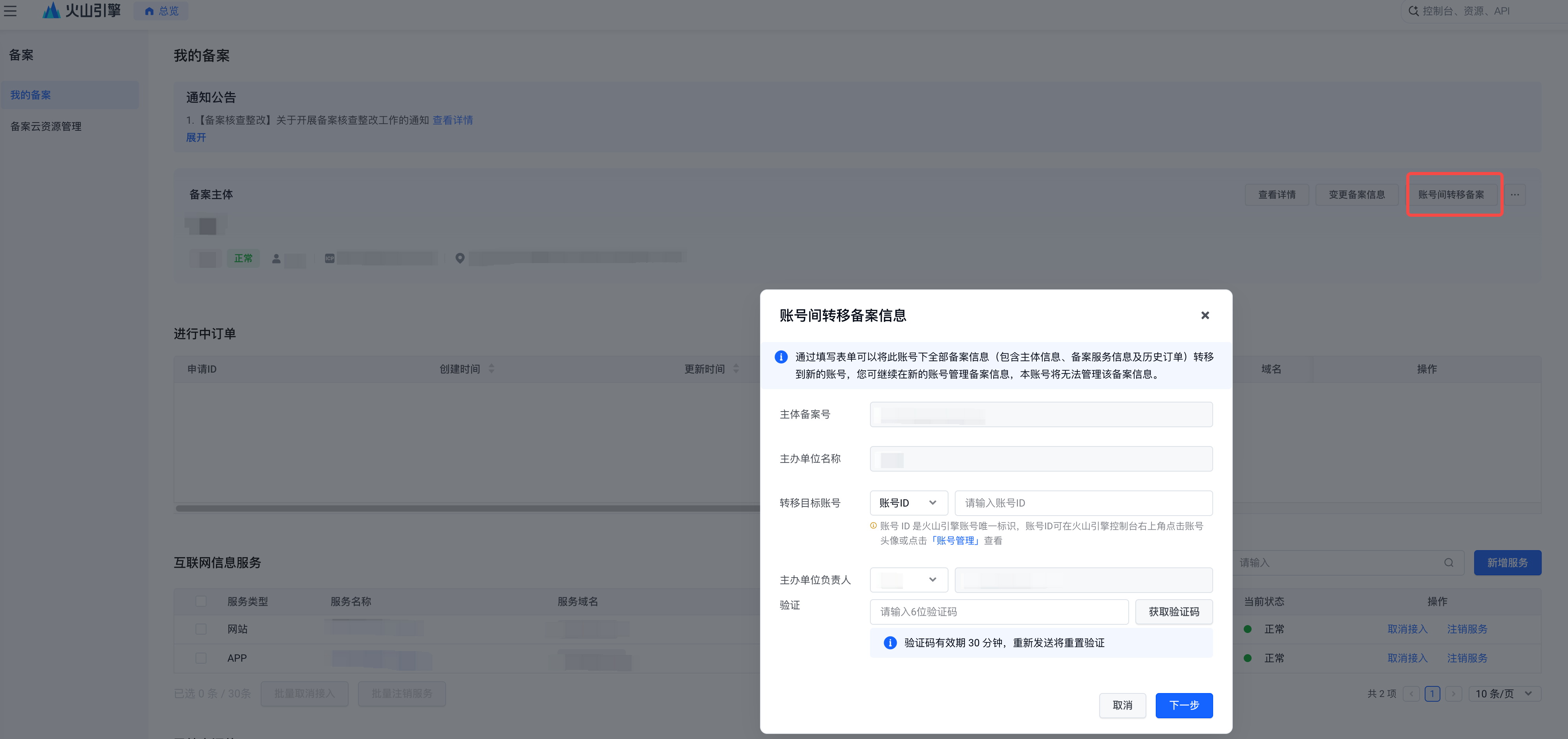
Task: Select page 1 in pagination
Action: [1432, 694]
